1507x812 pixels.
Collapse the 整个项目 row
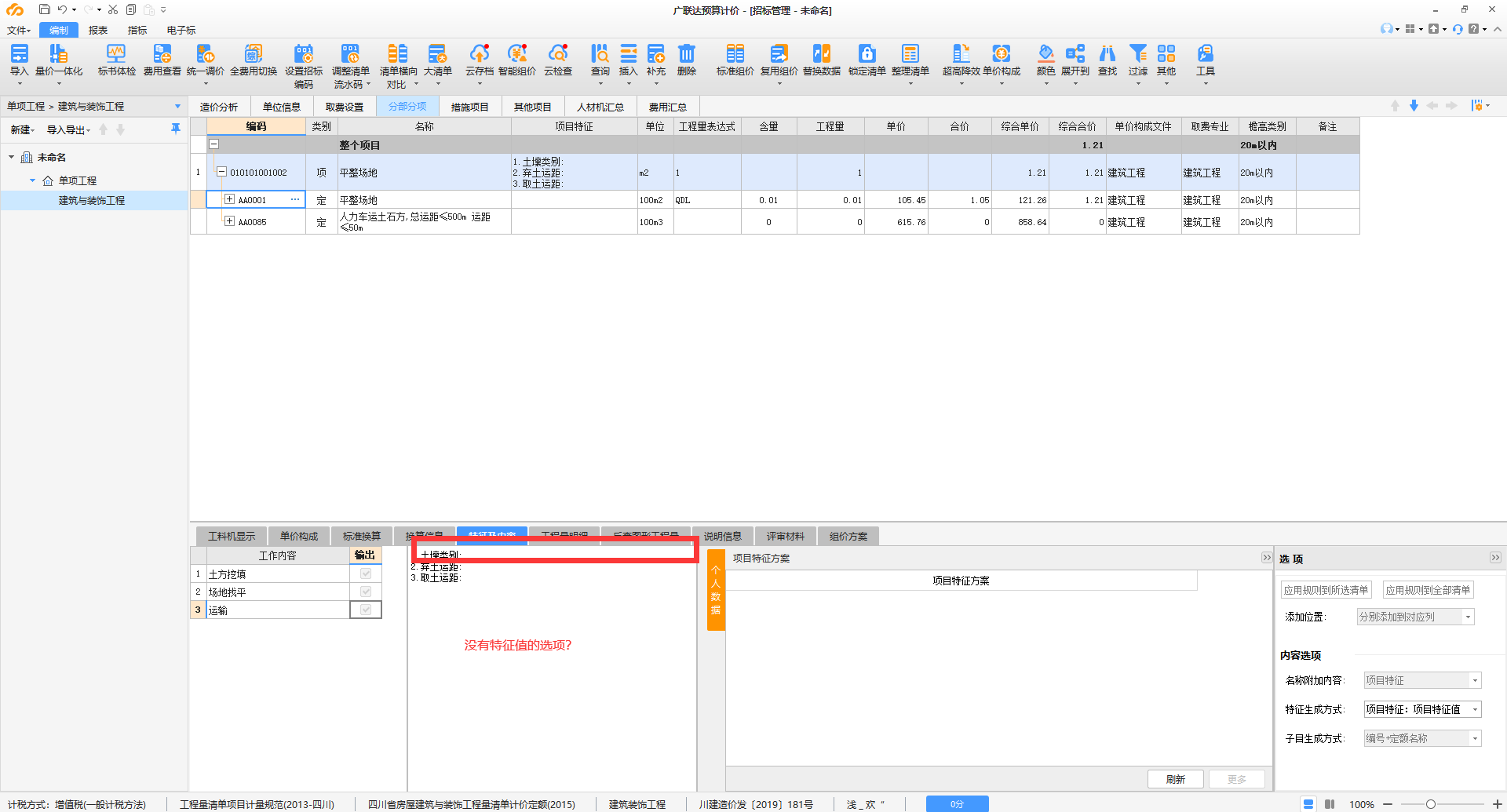pyautogui.click(x=213, y=144)
